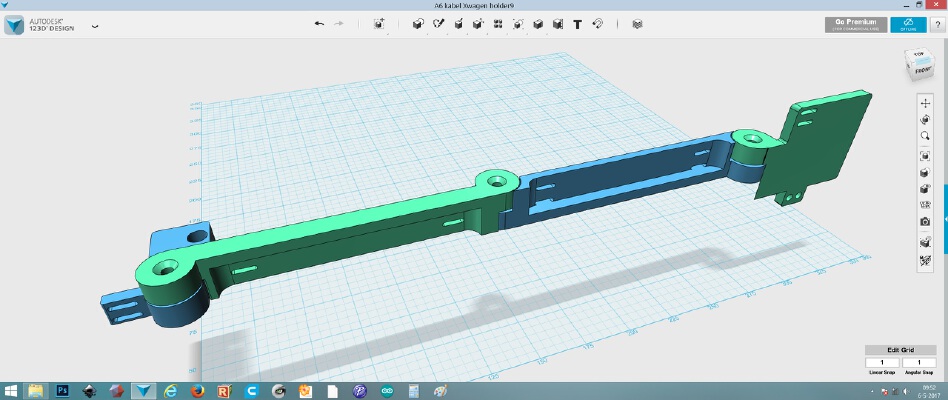This screenshot has width=948, height=400.
Task: Open the 123D Design application menu arrow
Action: pos(95,26)
